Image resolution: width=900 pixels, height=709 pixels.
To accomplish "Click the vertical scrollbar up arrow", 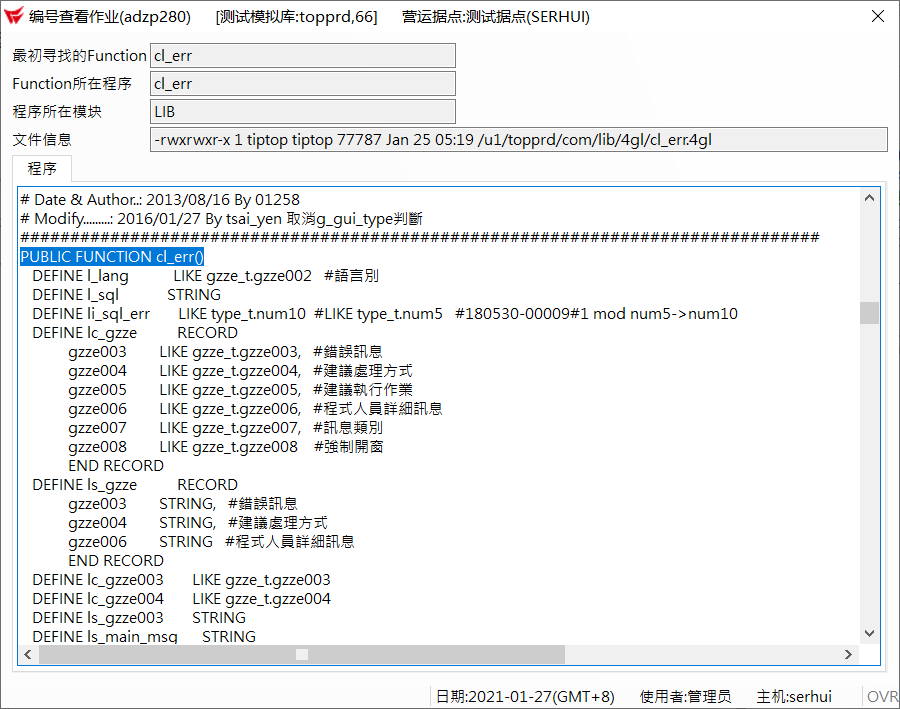I will click(869, 198).
